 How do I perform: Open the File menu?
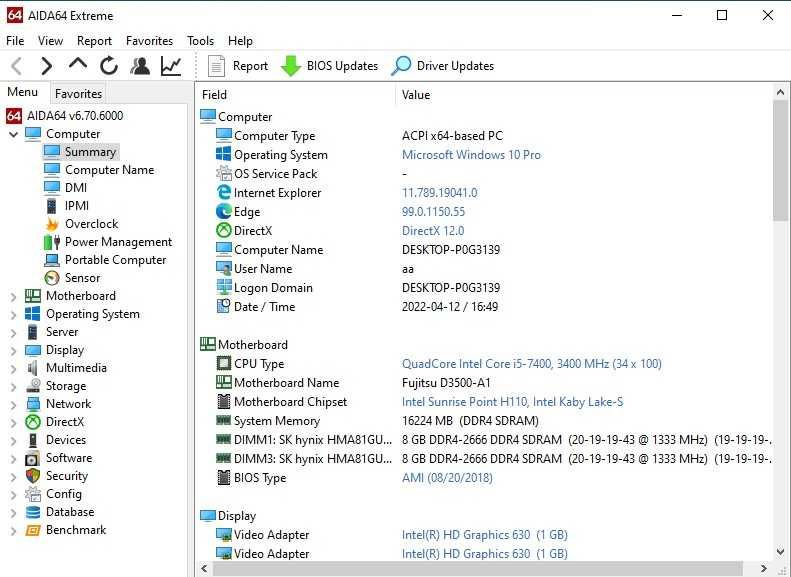(x=15, y=41)
